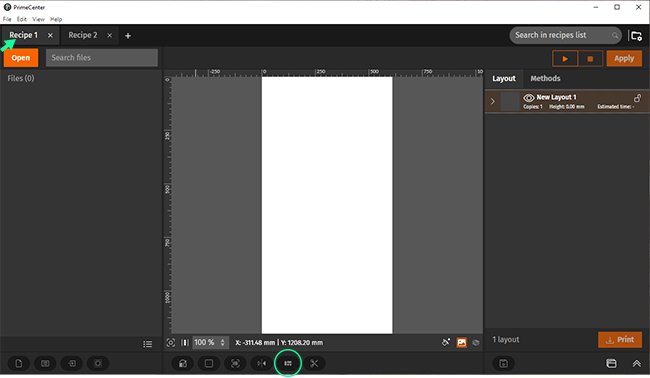Click the save icon under layout panel
Image resolution: width=650 pixels, height=378 pixels.
[503, 363]
